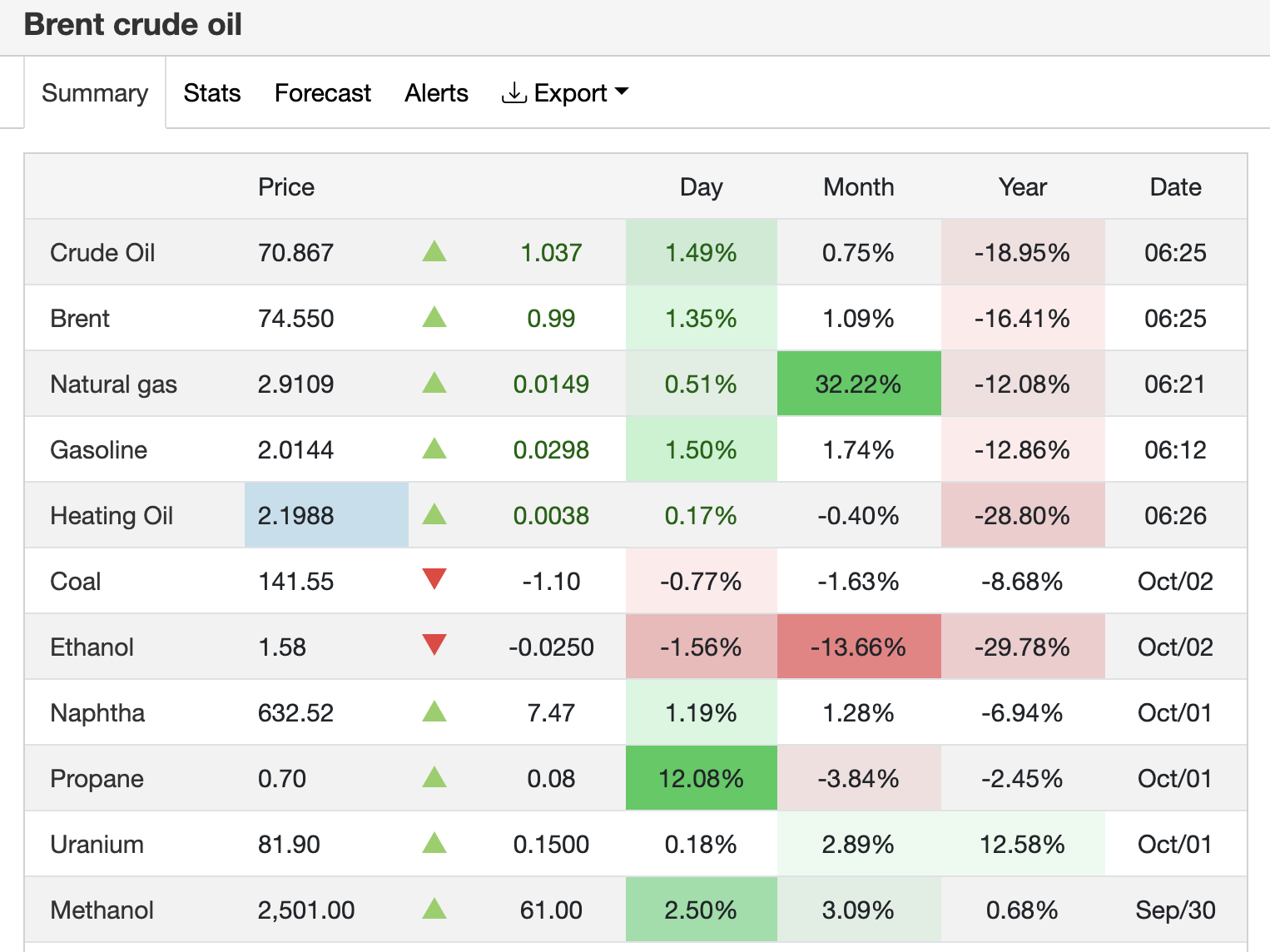Viewport: 1270px width, 952px height.
Task: Click Naphtha price 632.52
Action: point(295,712)
